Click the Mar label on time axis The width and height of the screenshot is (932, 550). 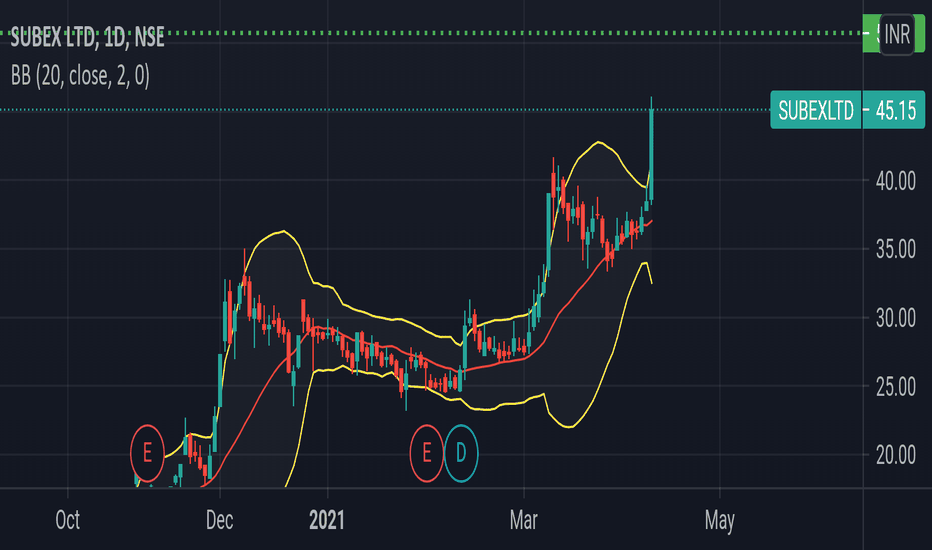(524, 520)
